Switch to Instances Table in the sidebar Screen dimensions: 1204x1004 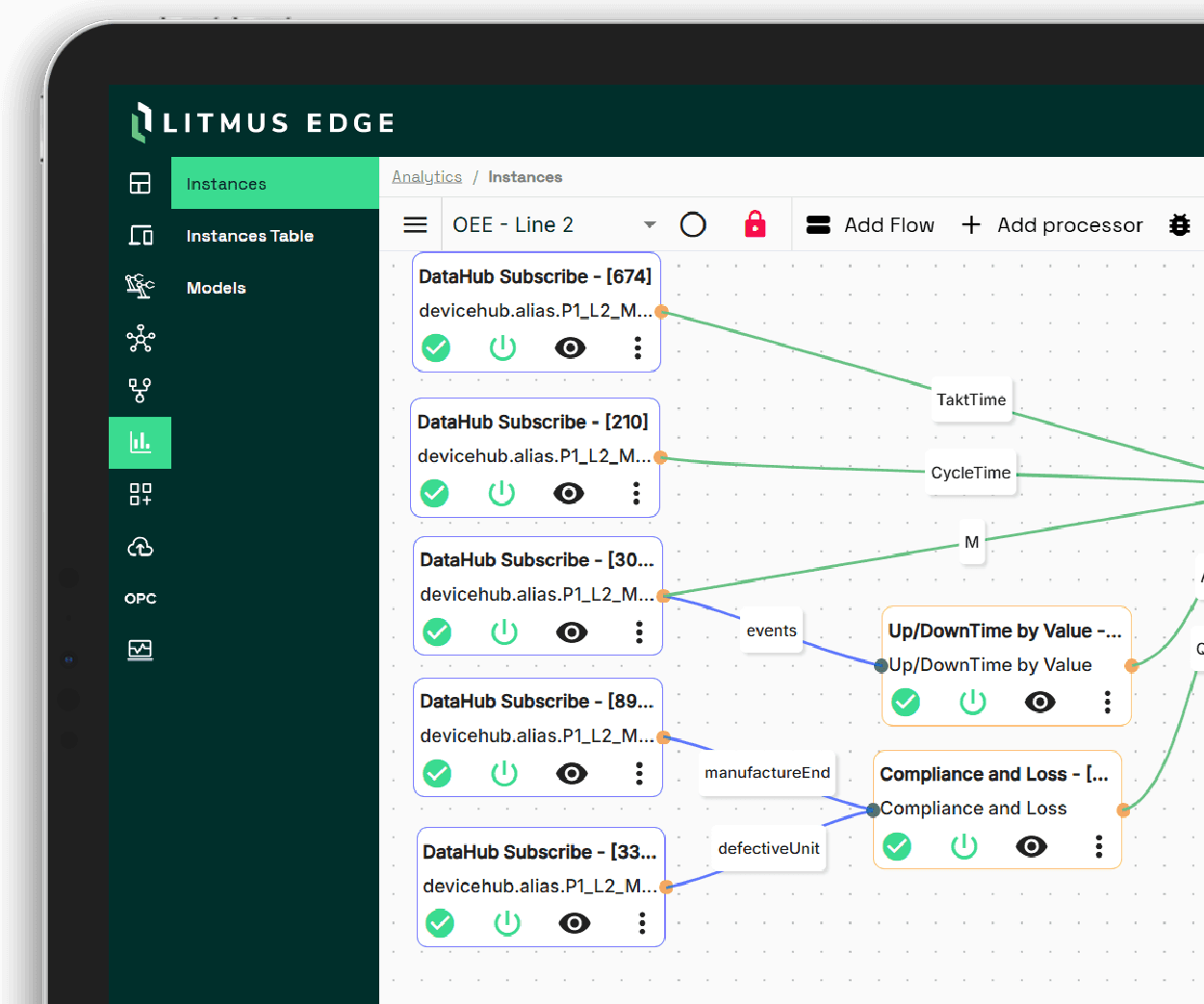pyautogui.click(x=249, y=236)
